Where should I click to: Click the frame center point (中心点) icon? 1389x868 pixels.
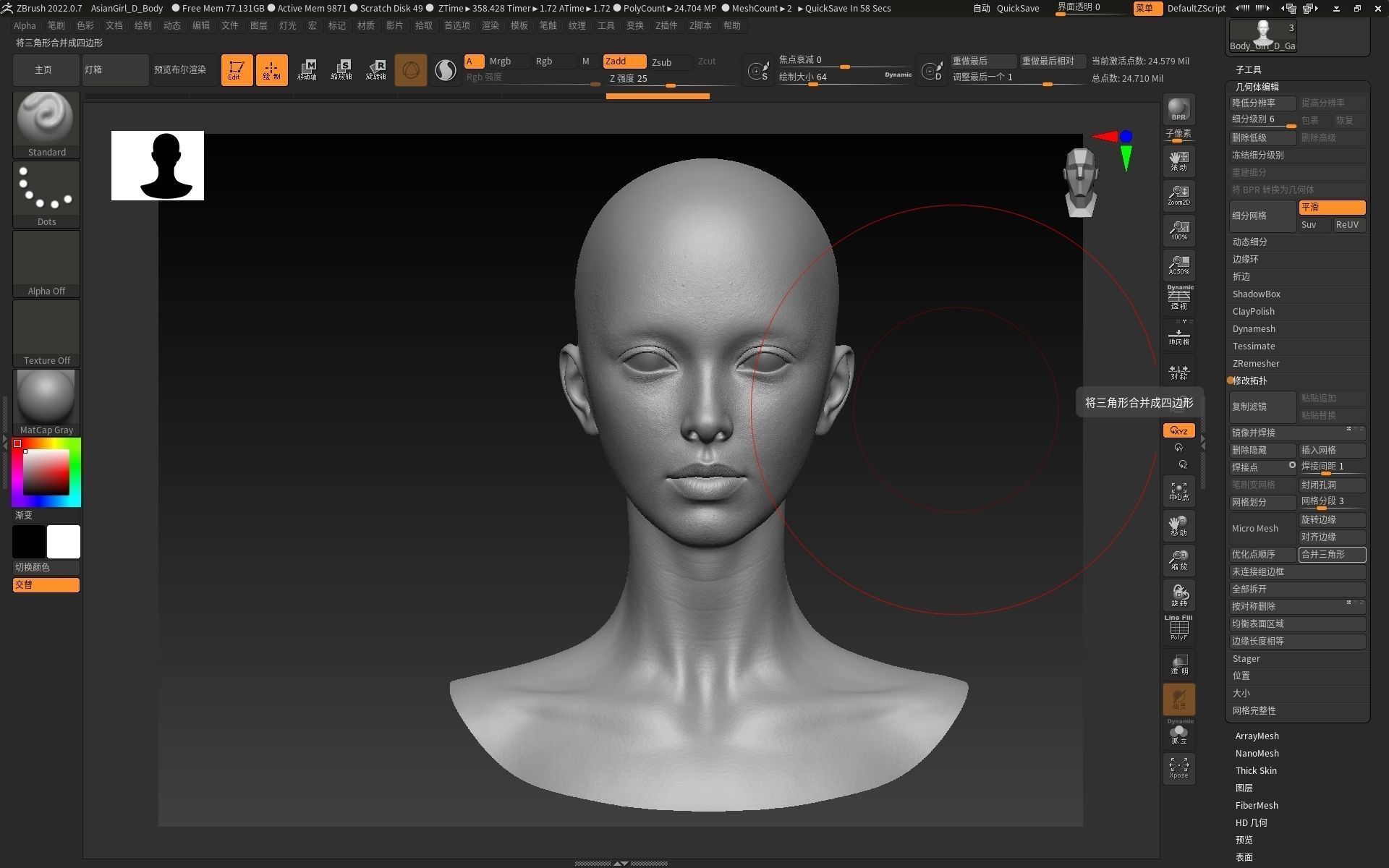point(1178,491)
